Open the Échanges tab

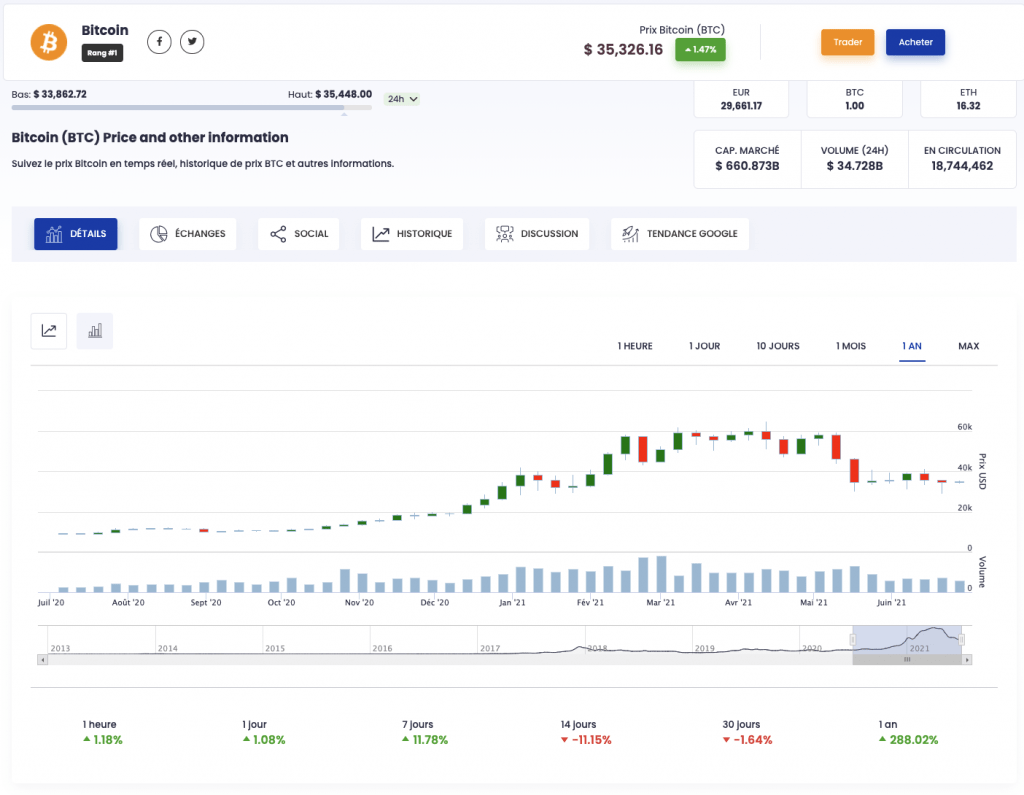tap(187, 234)
